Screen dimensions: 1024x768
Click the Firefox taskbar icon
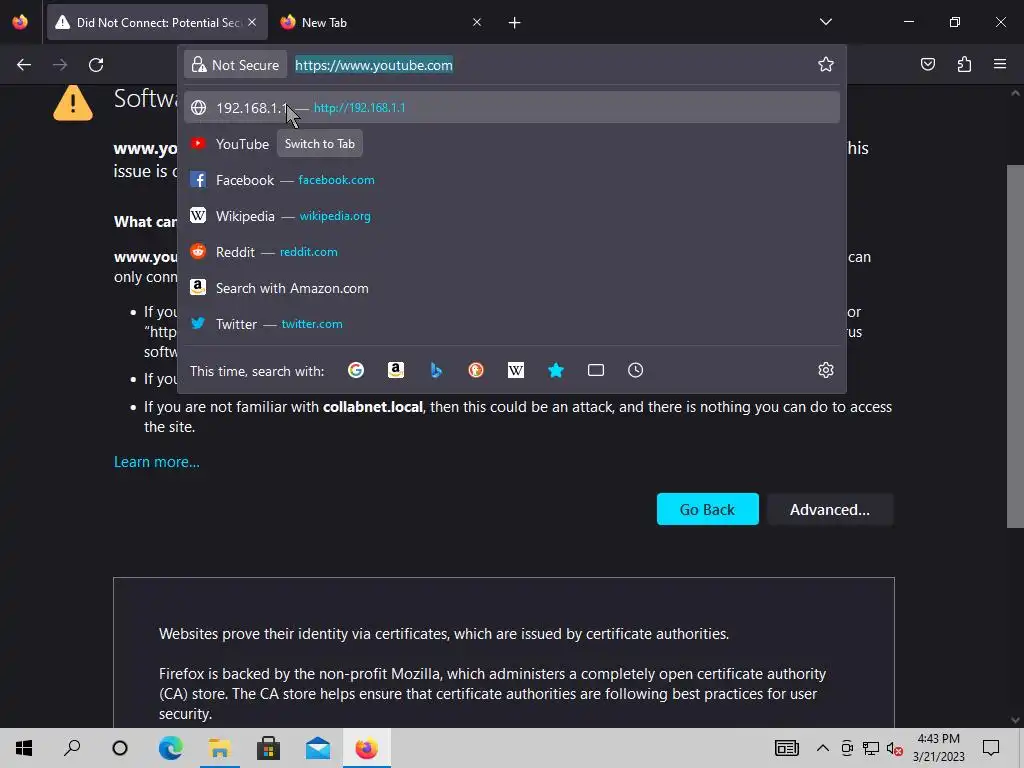tap(366, 748)
